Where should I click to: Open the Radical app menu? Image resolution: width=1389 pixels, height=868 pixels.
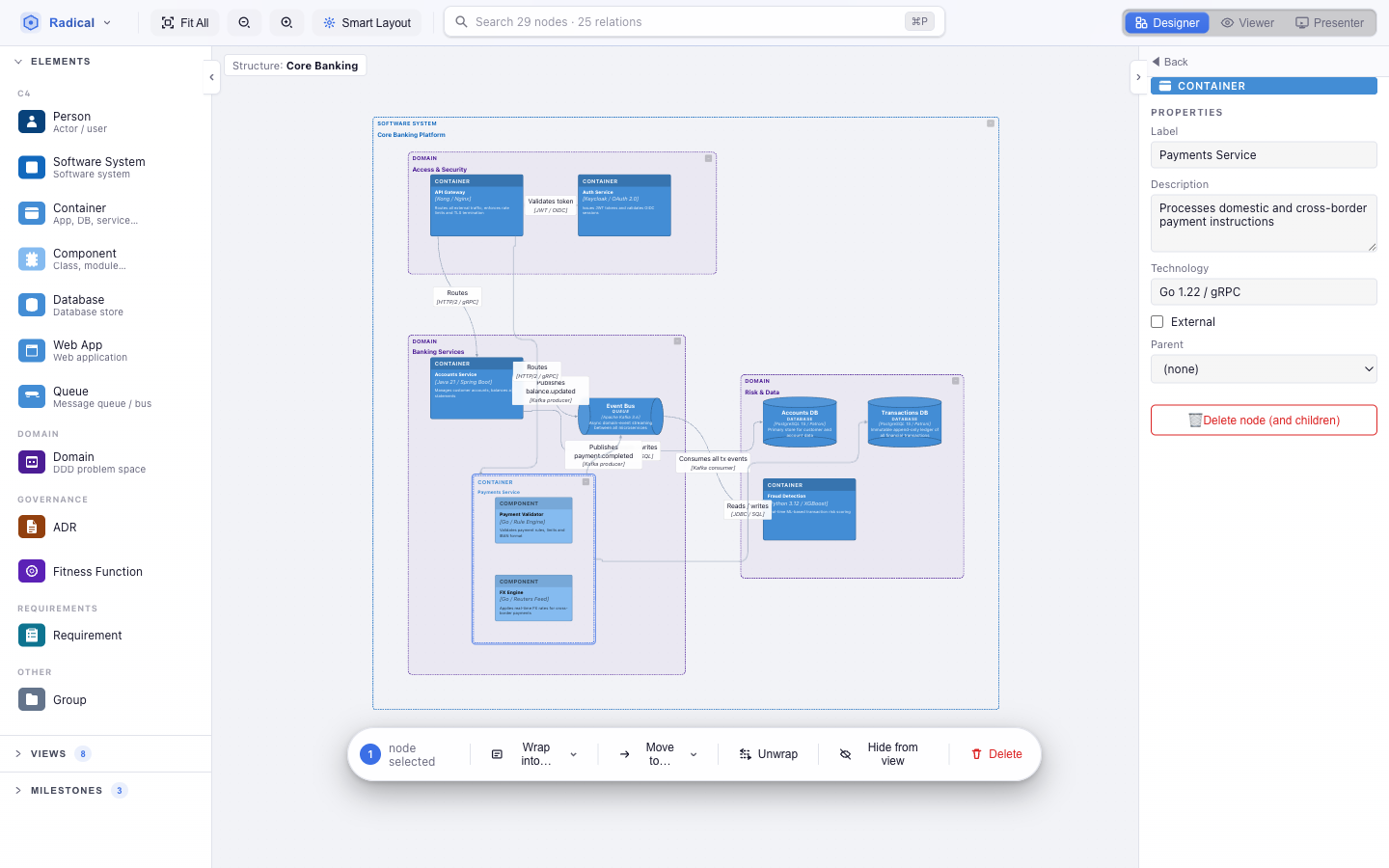(x=67, y=22)
